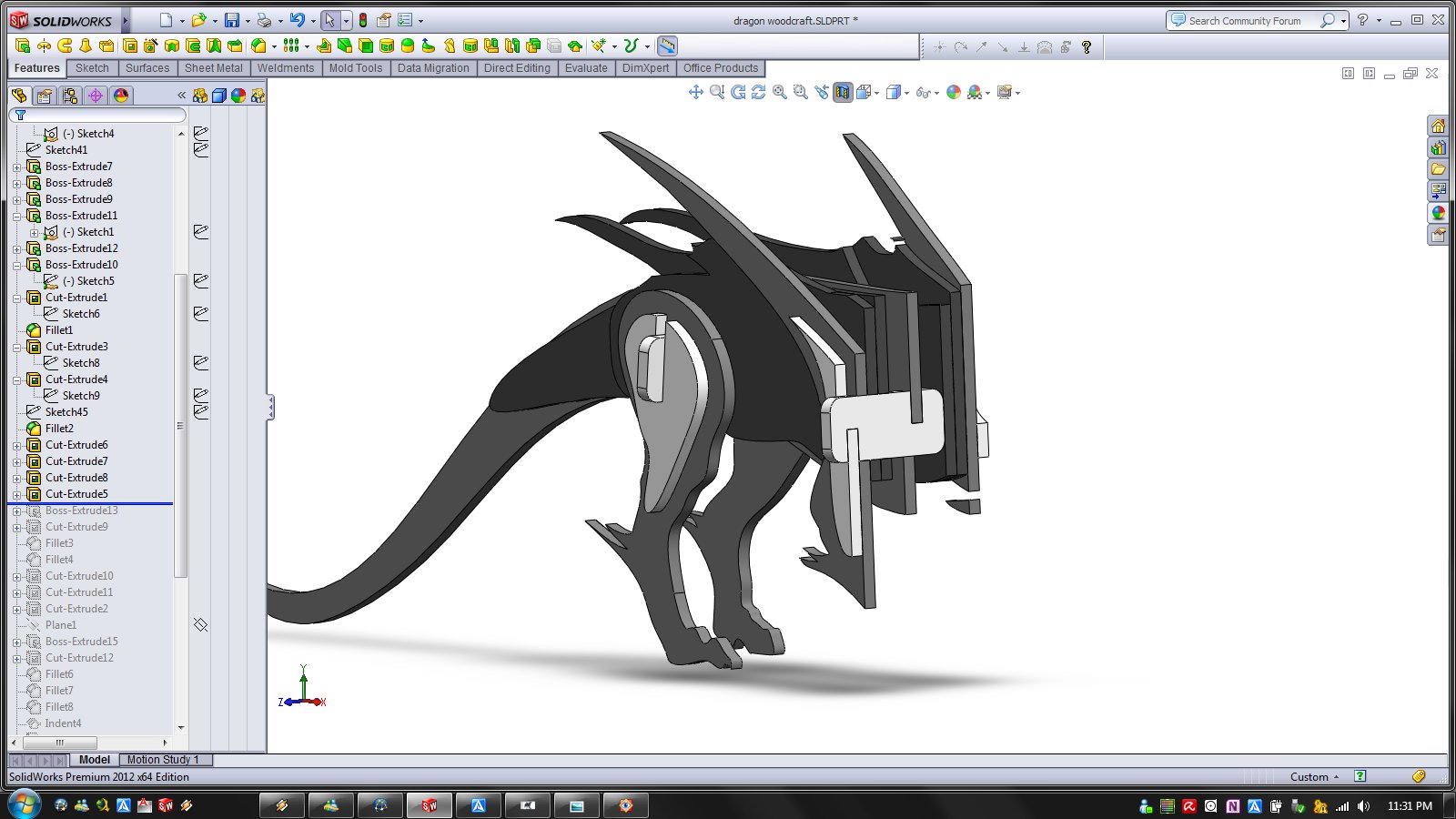This screenshot has width=1456, height=819.
Task: Click the Rebuild traffic light icon
Action: pos(363,20)
